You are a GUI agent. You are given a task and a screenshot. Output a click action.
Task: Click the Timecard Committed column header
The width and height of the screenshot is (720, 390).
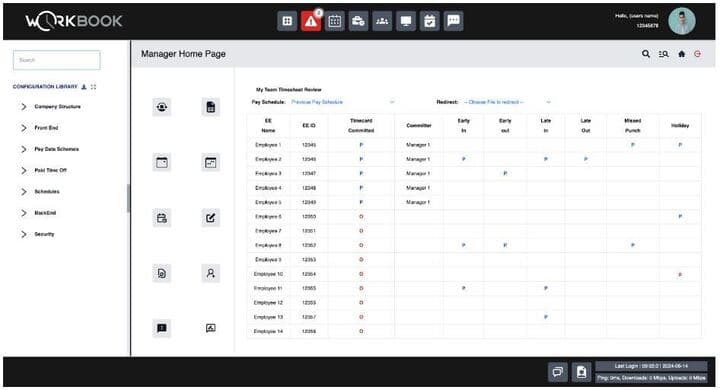(x=361, y=125)
